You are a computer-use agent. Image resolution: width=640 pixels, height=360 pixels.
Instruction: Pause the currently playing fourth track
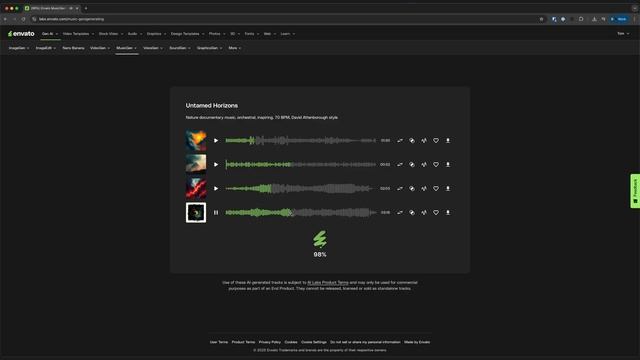coord(216,213)
